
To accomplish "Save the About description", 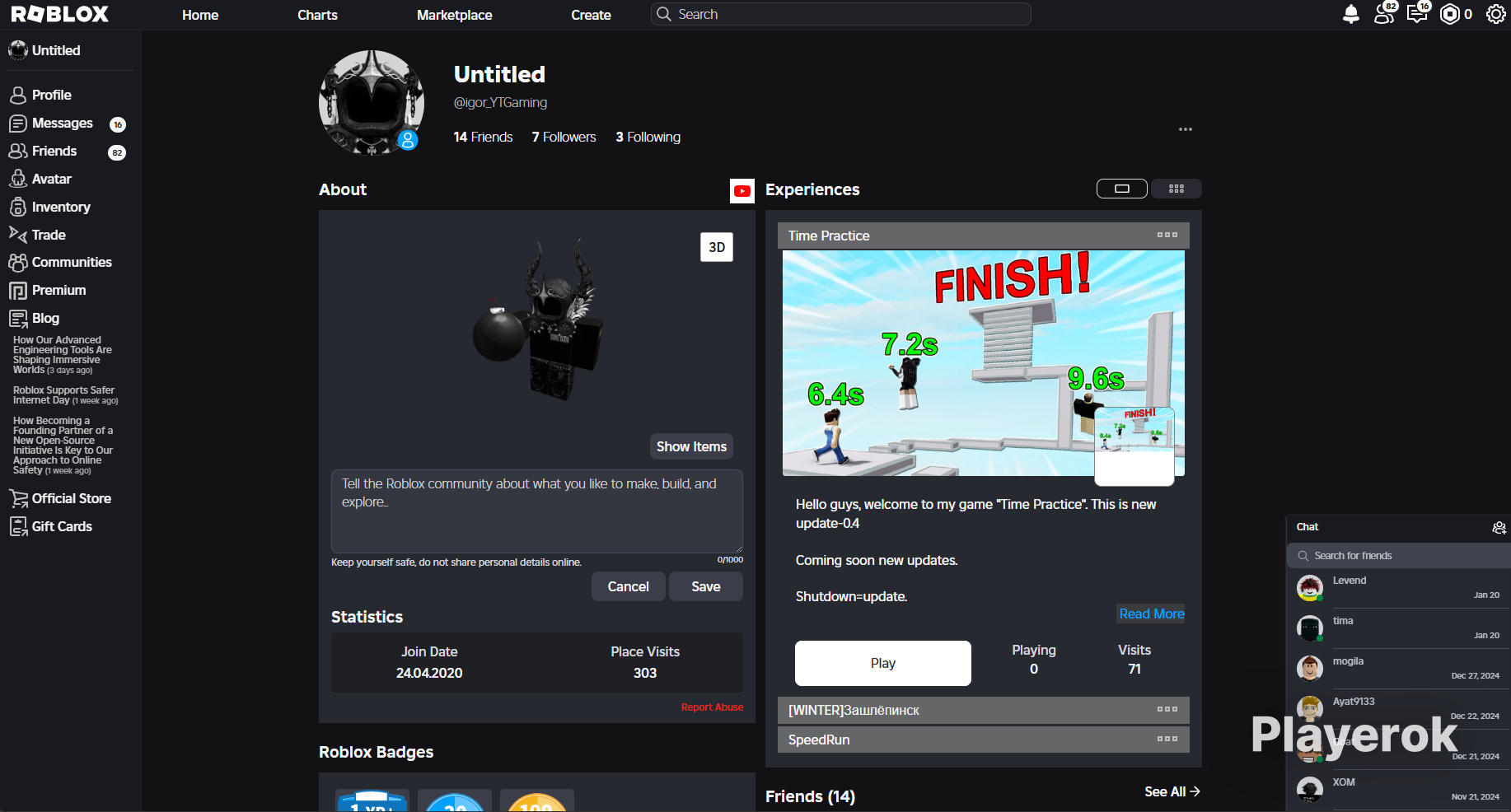I will tap(706, 586).
